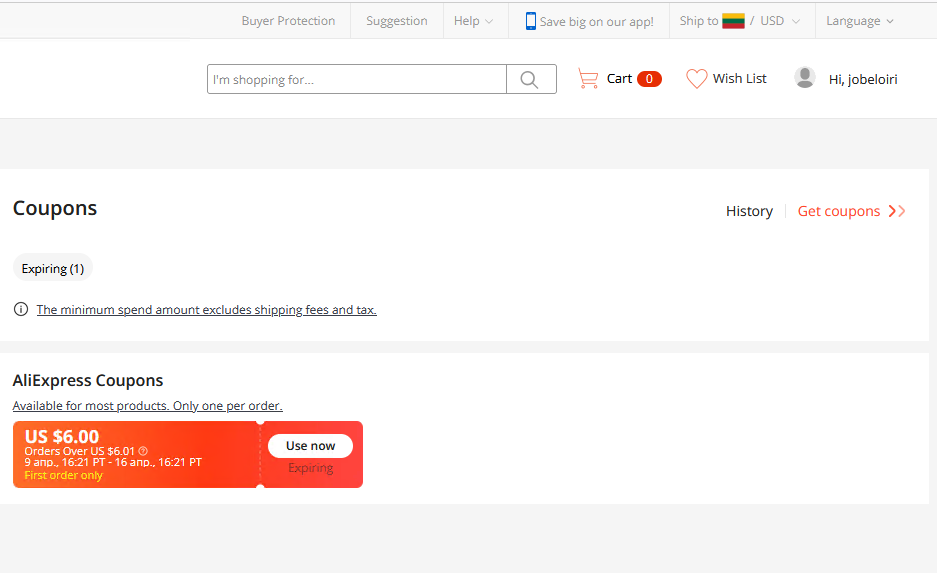Click the info icon beside minimum spend note

pyautogui.click(x=21, y=310)
